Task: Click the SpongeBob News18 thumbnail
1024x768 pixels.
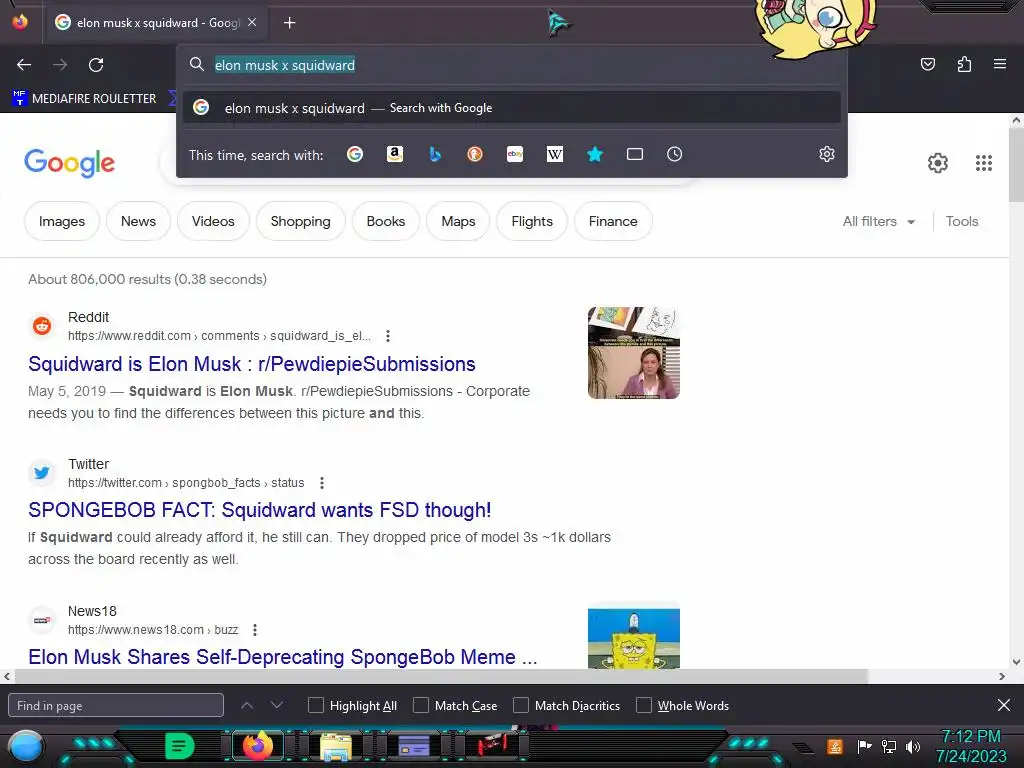Action: coord(633,637)
